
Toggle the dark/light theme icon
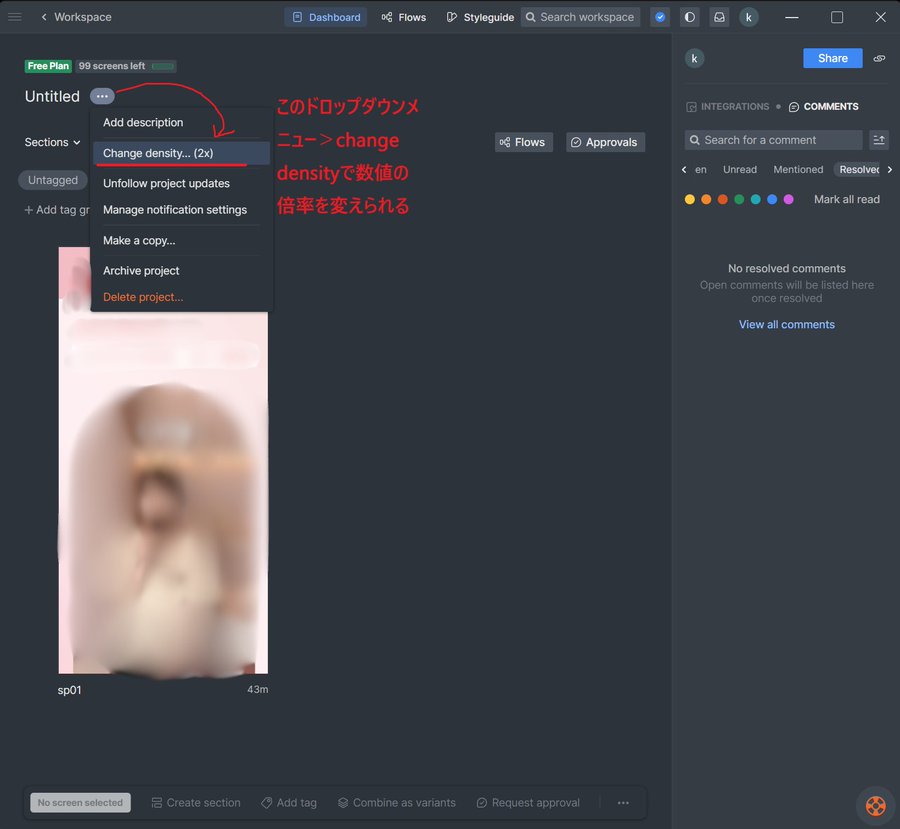[689, 17]
